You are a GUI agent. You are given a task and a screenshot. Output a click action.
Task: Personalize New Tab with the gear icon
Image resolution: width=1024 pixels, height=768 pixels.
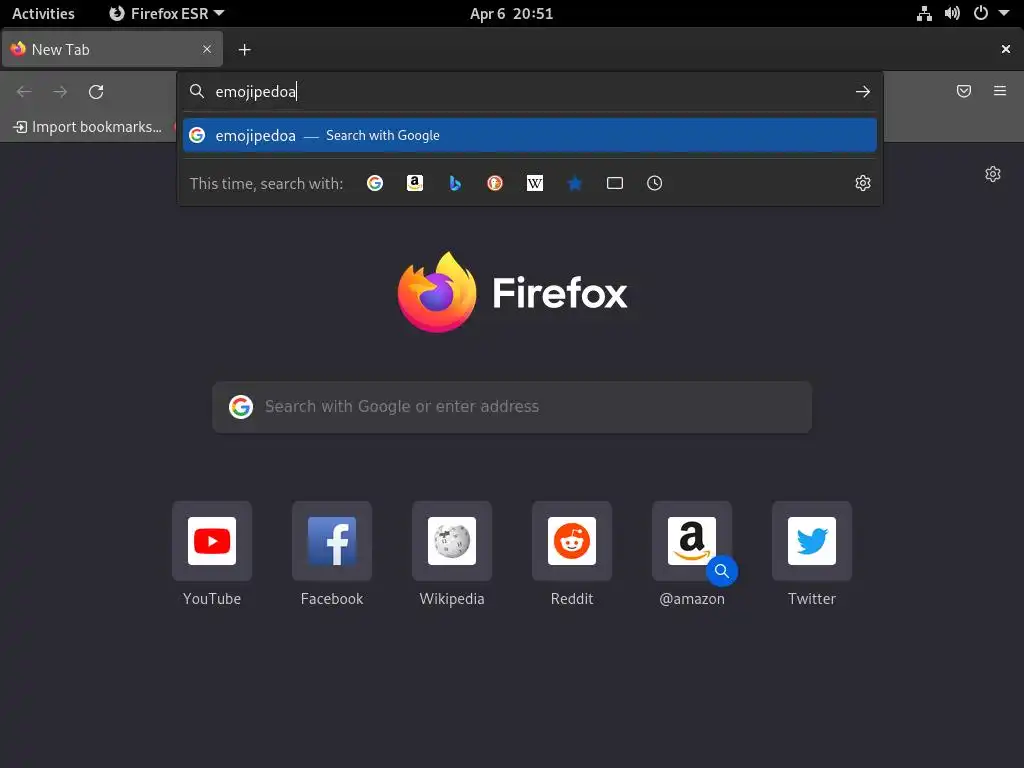(993, 174)
